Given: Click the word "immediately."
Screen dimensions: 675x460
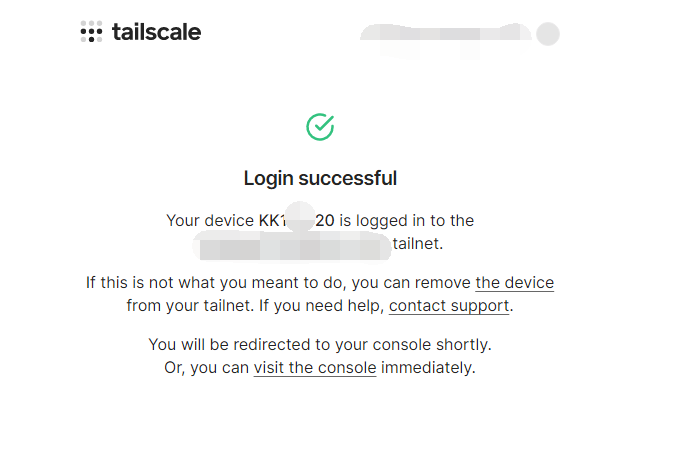Looking at the screenshot, I should [x=428, y=368].
